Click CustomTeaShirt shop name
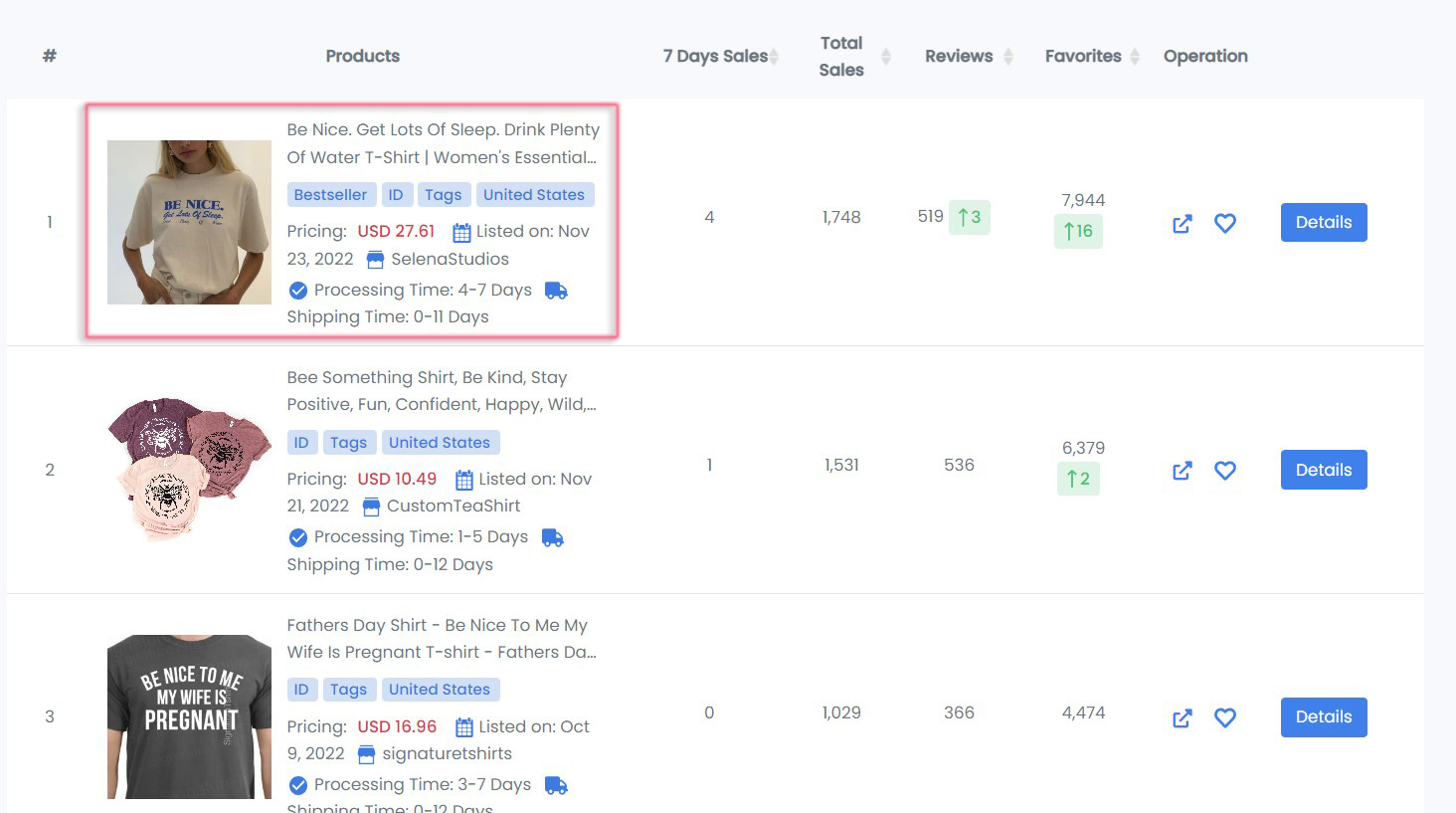 (454, 506)
